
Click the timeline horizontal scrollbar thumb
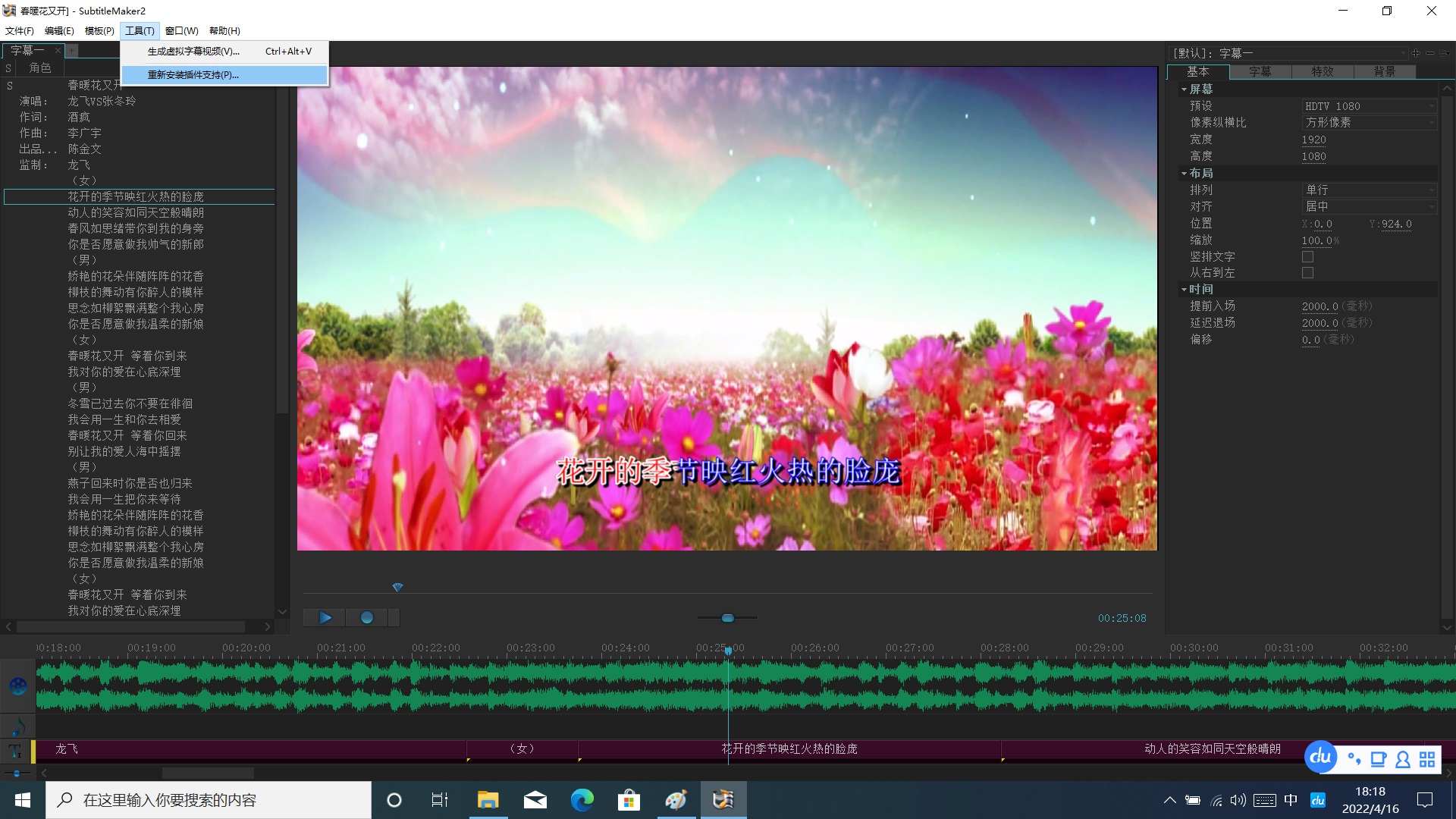pyautogui.click(x=208, y=773)
